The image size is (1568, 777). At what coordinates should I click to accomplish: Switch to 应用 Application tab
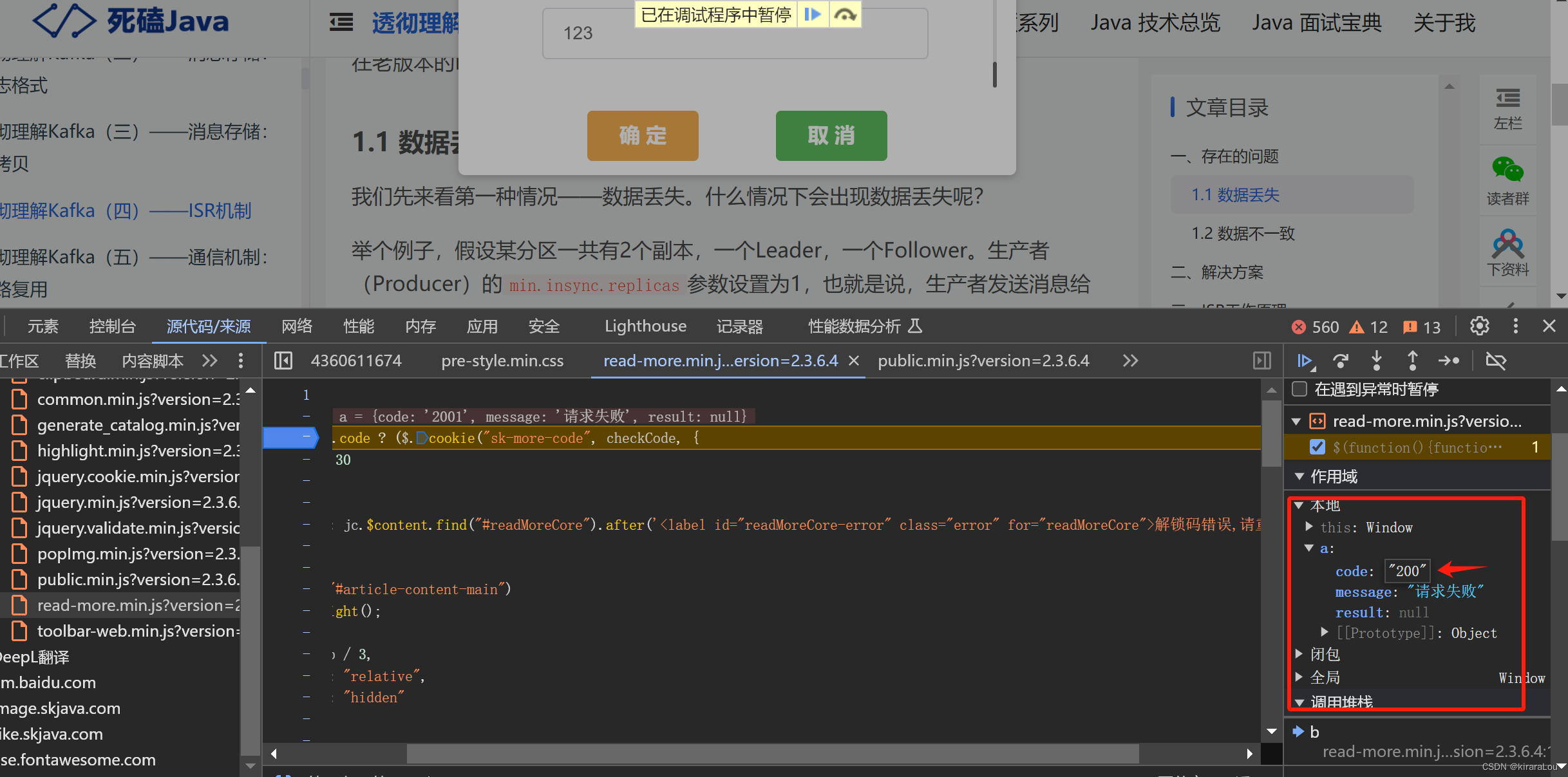482,326
